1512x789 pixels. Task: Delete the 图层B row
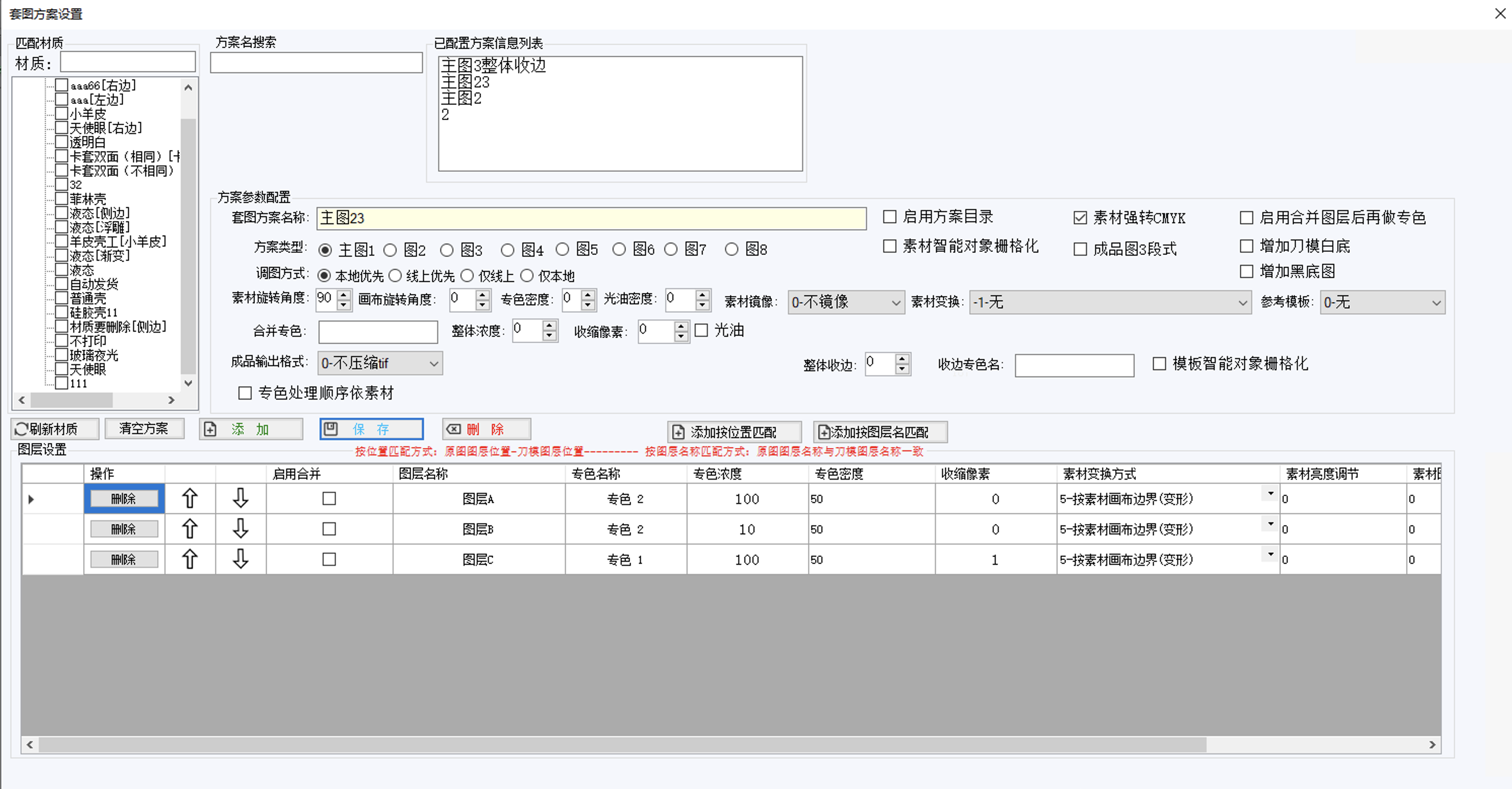[124, 529]
